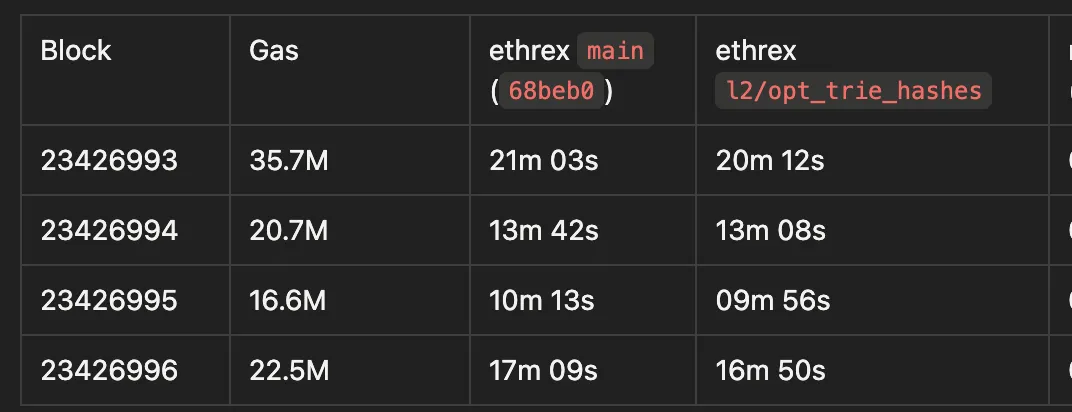Select the 13m 42s timing cell
Image resolution: width=1072 pixels, height=412 pixels.
pyautogui.click(x=544, y=231)
